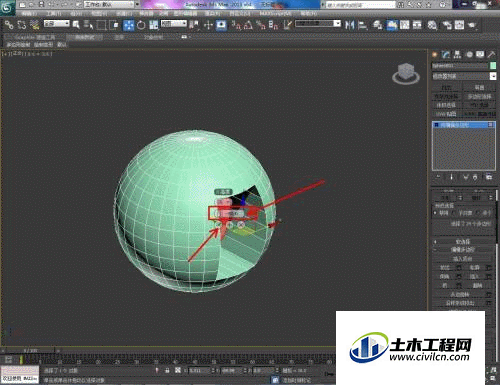Switch to the Display command panel
Screen dimensions: 500x385
point(480,54)
